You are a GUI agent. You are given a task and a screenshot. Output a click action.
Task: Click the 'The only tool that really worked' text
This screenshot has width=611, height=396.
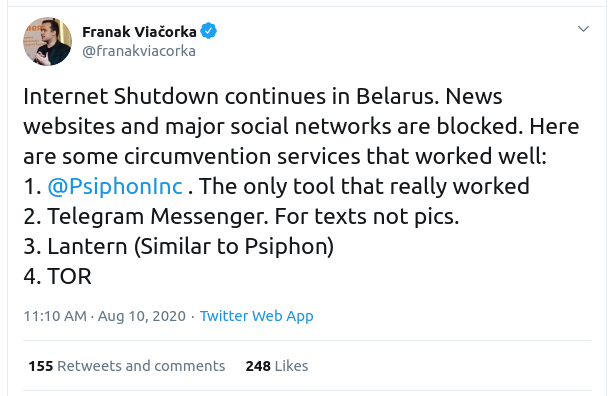(x=364, y=186)
